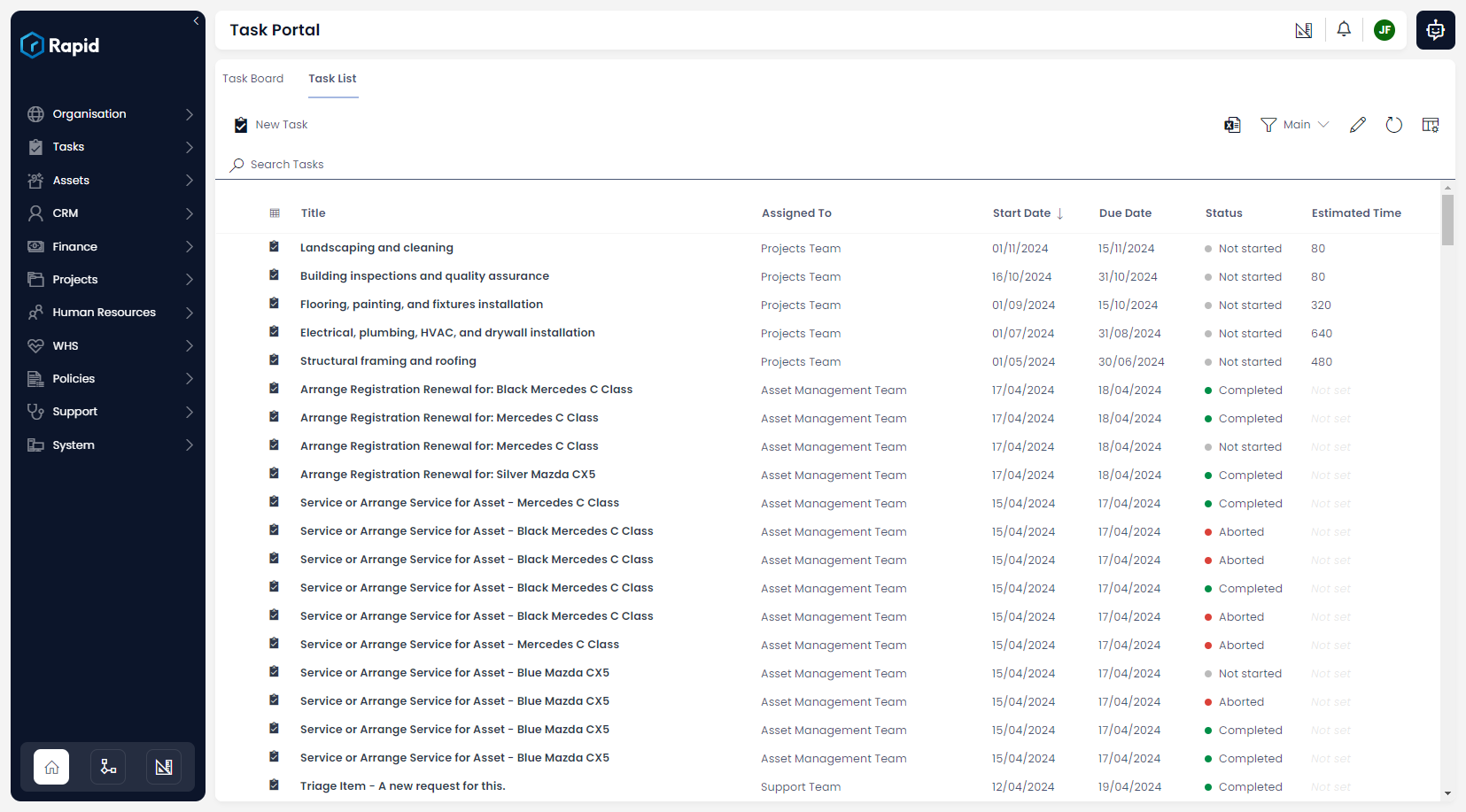This screenshot has width=1466, height=812.
Task: Open the assistant robot icon top right
Action: (1435, 30)
